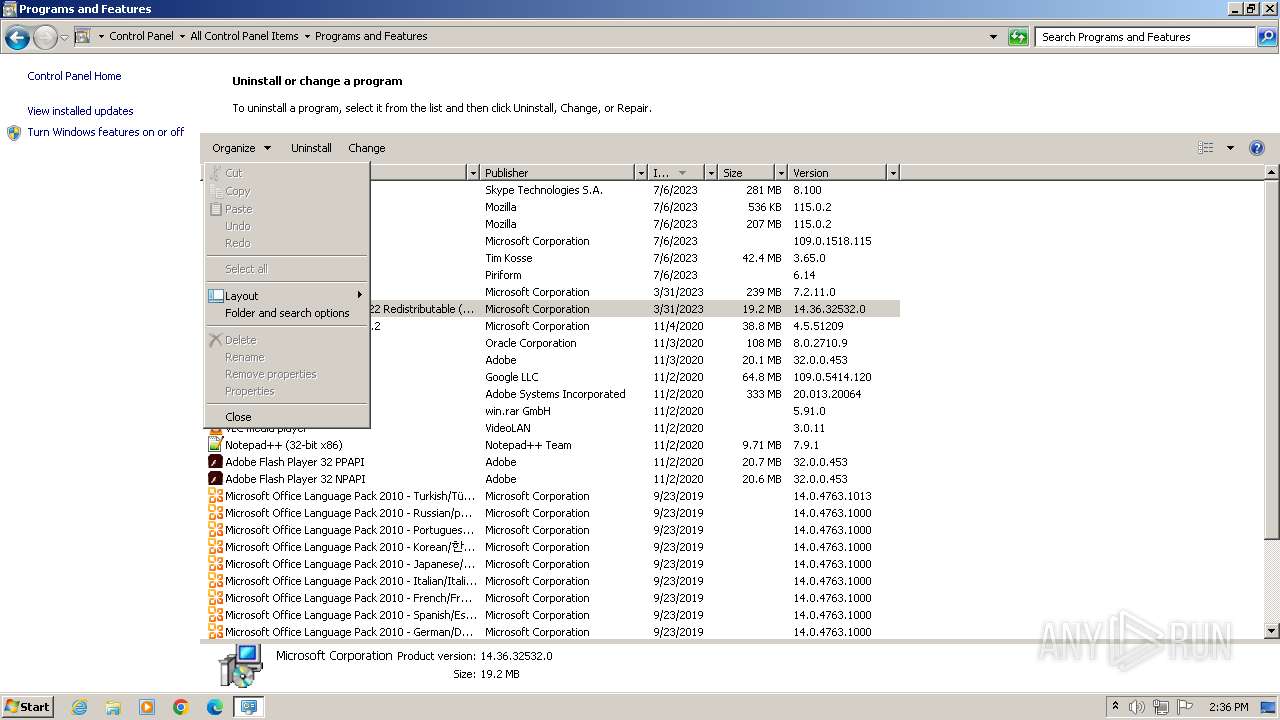Open the Installed On column filter dropdown
The width and height of the screenshot is (1280, 720).
coord(711,173)
